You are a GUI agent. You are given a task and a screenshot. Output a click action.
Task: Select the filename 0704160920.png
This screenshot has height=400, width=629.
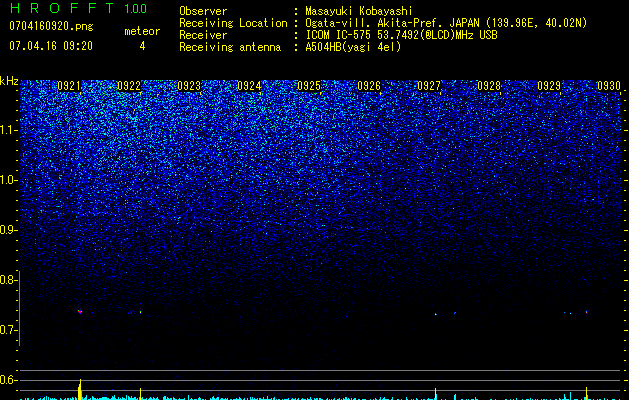pos(51,26)
